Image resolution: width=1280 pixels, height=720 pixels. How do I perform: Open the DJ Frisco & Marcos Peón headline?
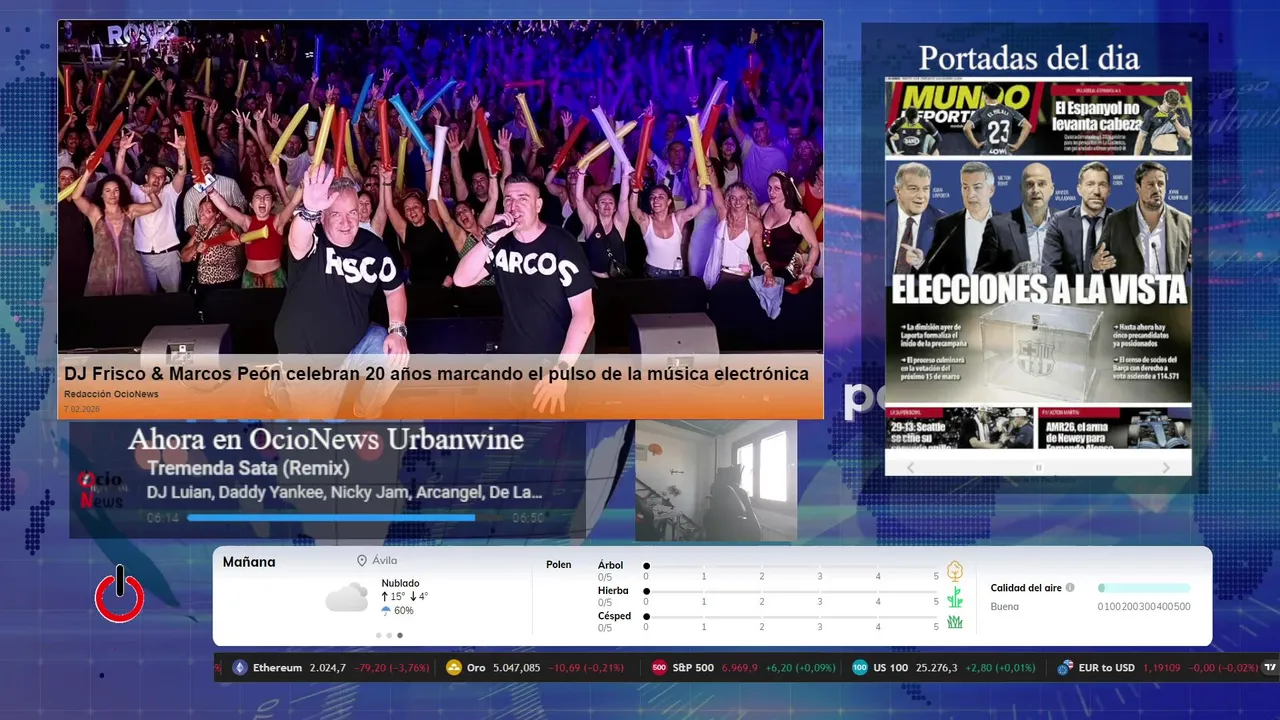tap(437, 374)
